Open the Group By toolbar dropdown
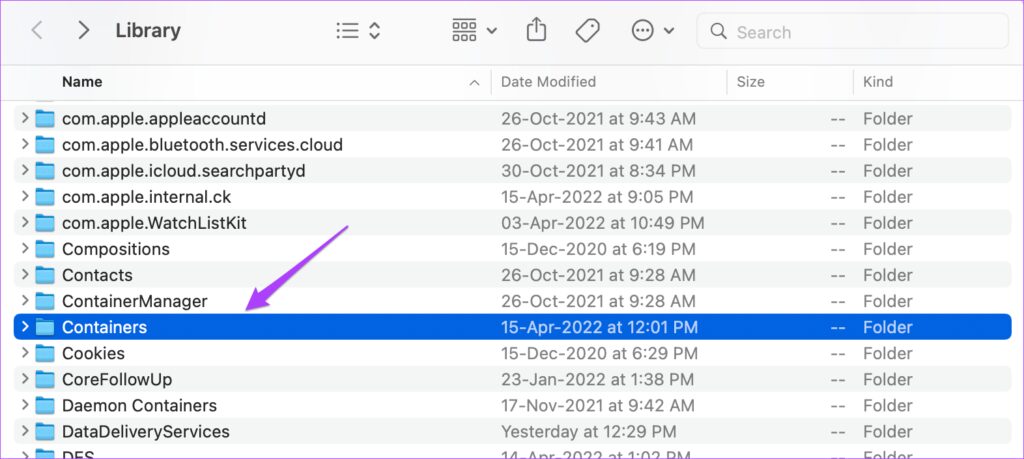Screen dimensions: 1024x459 (x=474, y=31)
